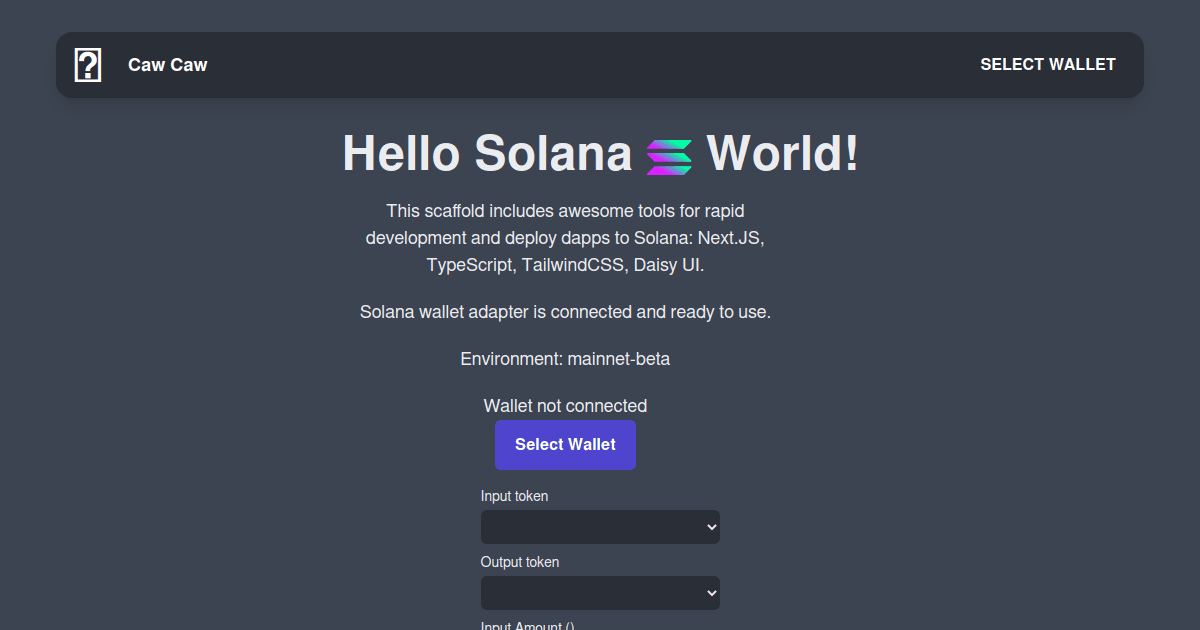Click SELECT WALLET in the top navbar
The width and height of the screenshot is (1200, 630).
click(1048, 64)
